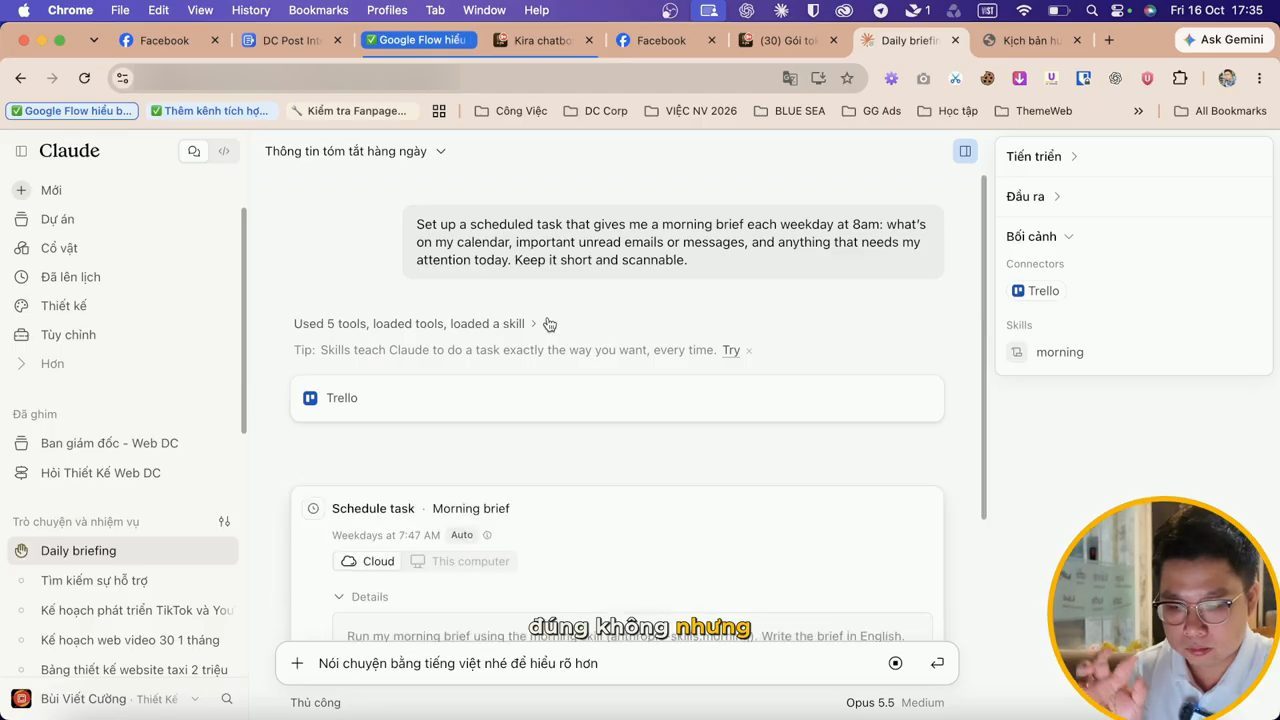Select Cloud for the scheduled task
The height and width of the screenshot is (720, 1280).
(x=368, y=561)
